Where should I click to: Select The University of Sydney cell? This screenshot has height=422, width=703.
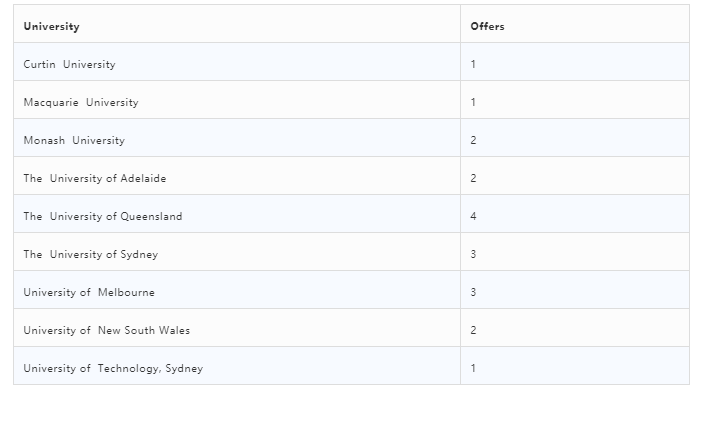(x=237, y=252)
